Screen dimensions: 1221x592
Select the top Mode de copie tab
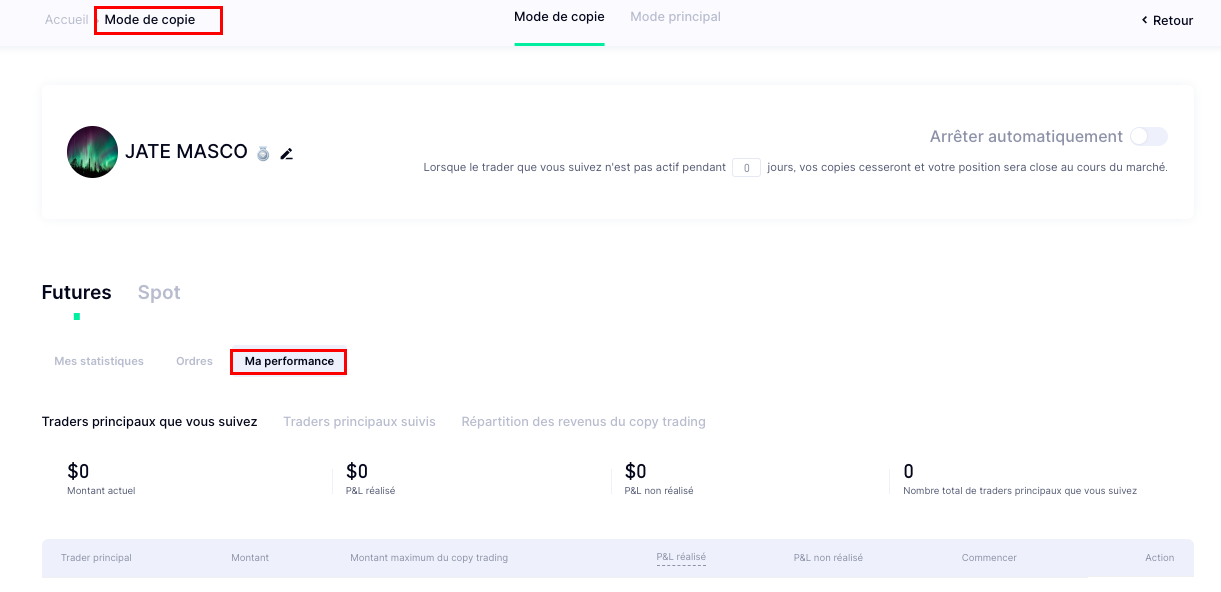coord(559,17)
